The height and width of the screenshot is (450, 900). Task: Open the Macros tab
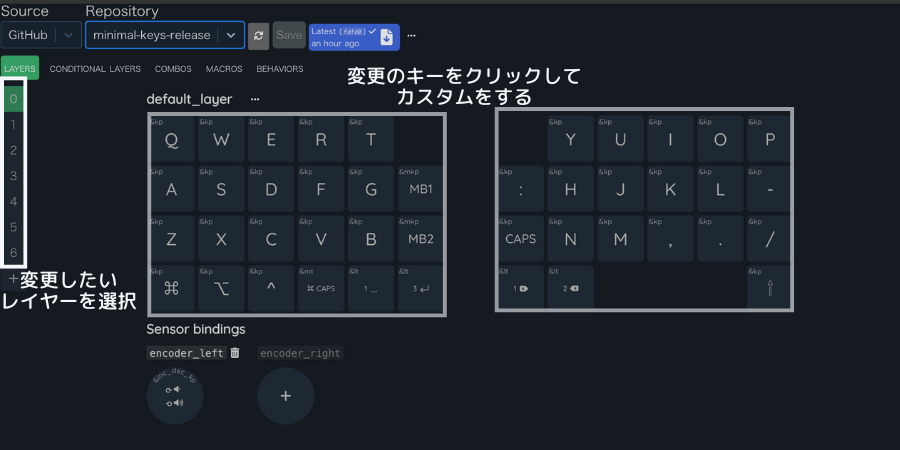[x=224, y=69]
